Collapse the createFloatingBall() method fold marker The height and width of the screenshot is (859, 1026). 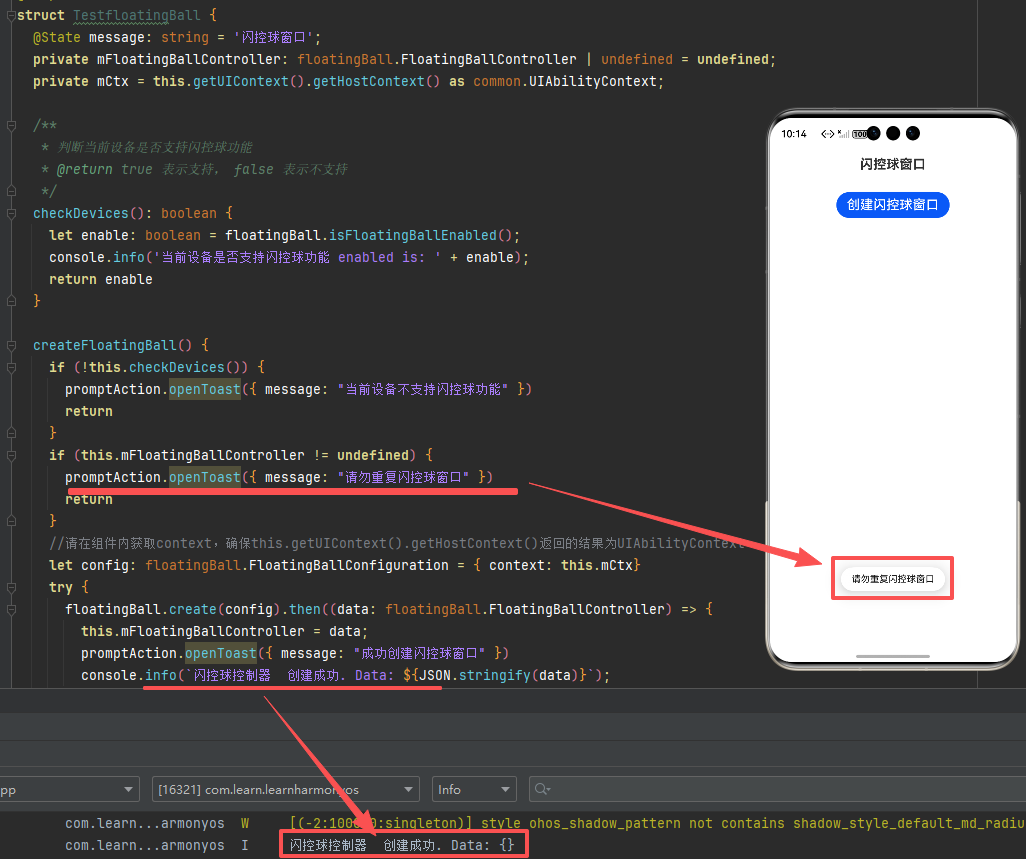tap(11, 345)
